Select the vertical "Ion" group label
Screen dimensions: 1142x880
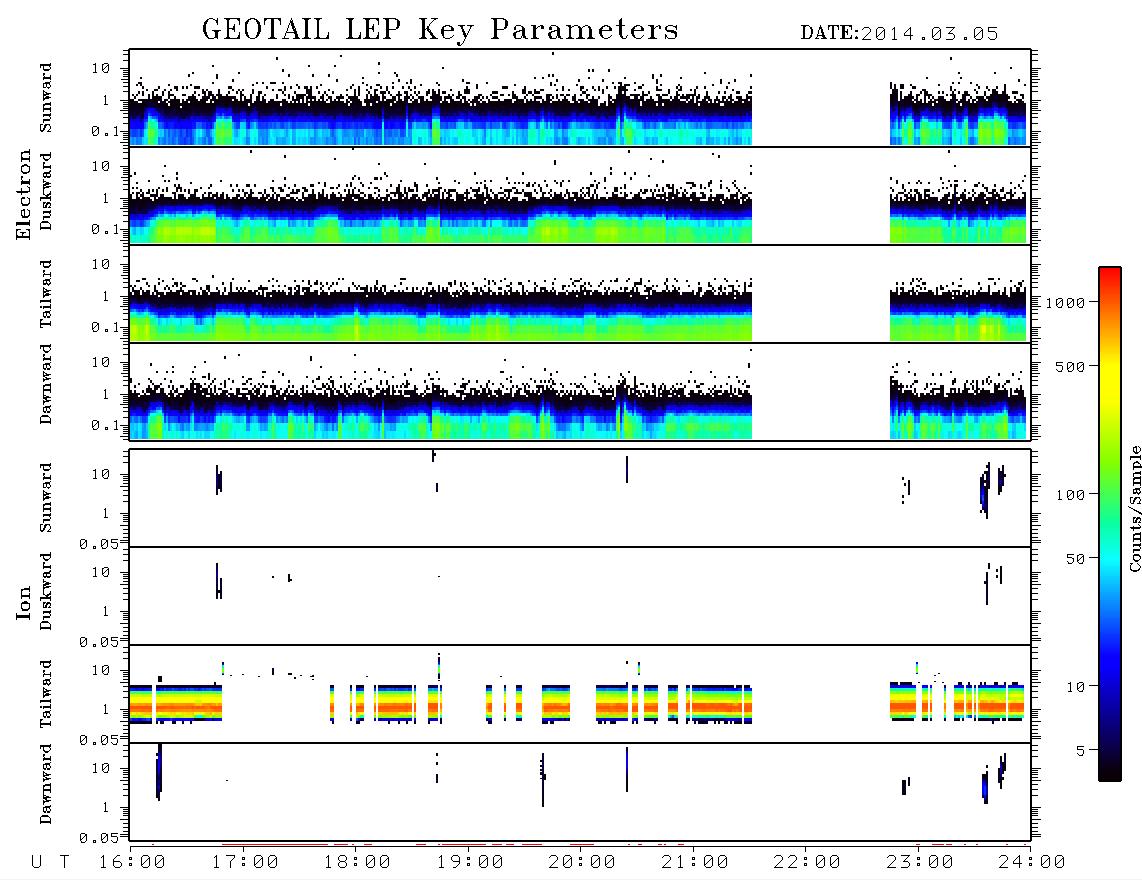tap(23, 602)
